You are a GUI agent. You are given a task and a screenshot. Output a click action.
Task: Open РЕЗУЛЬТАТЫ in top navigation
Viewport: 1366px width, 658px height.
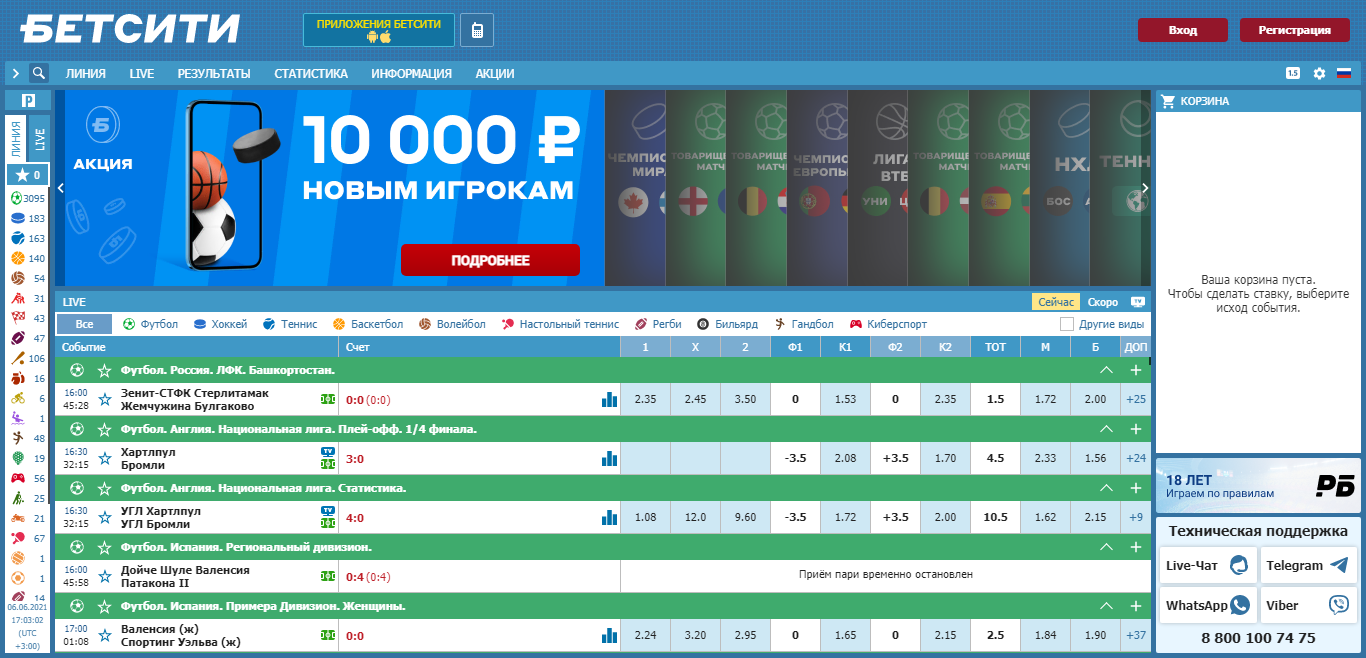tap(214, 73)
